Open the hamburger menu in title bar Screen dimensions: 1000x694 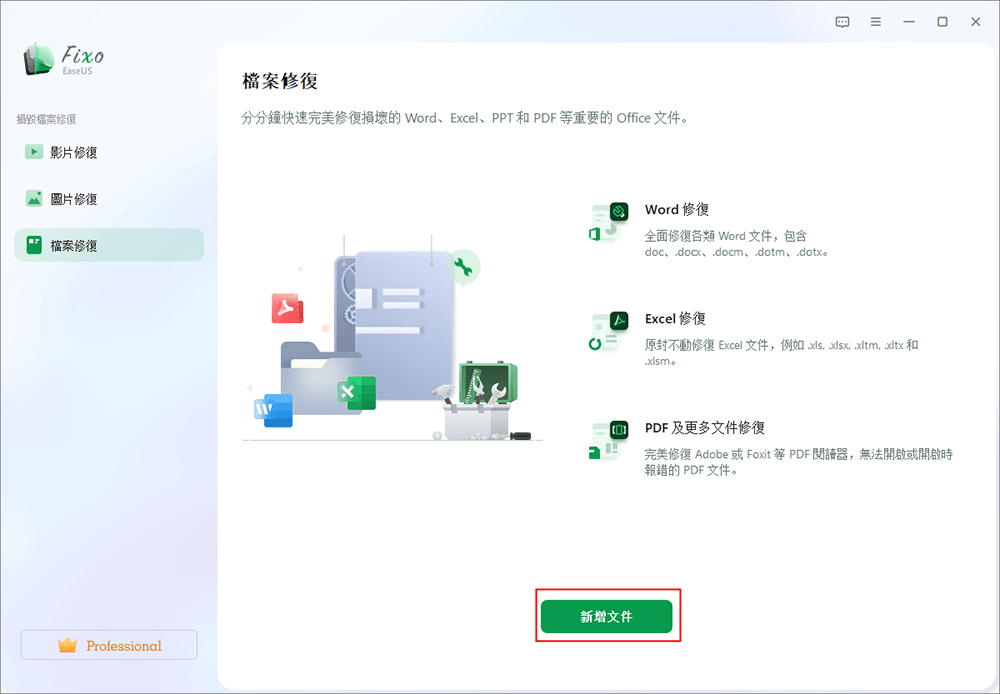876,22
